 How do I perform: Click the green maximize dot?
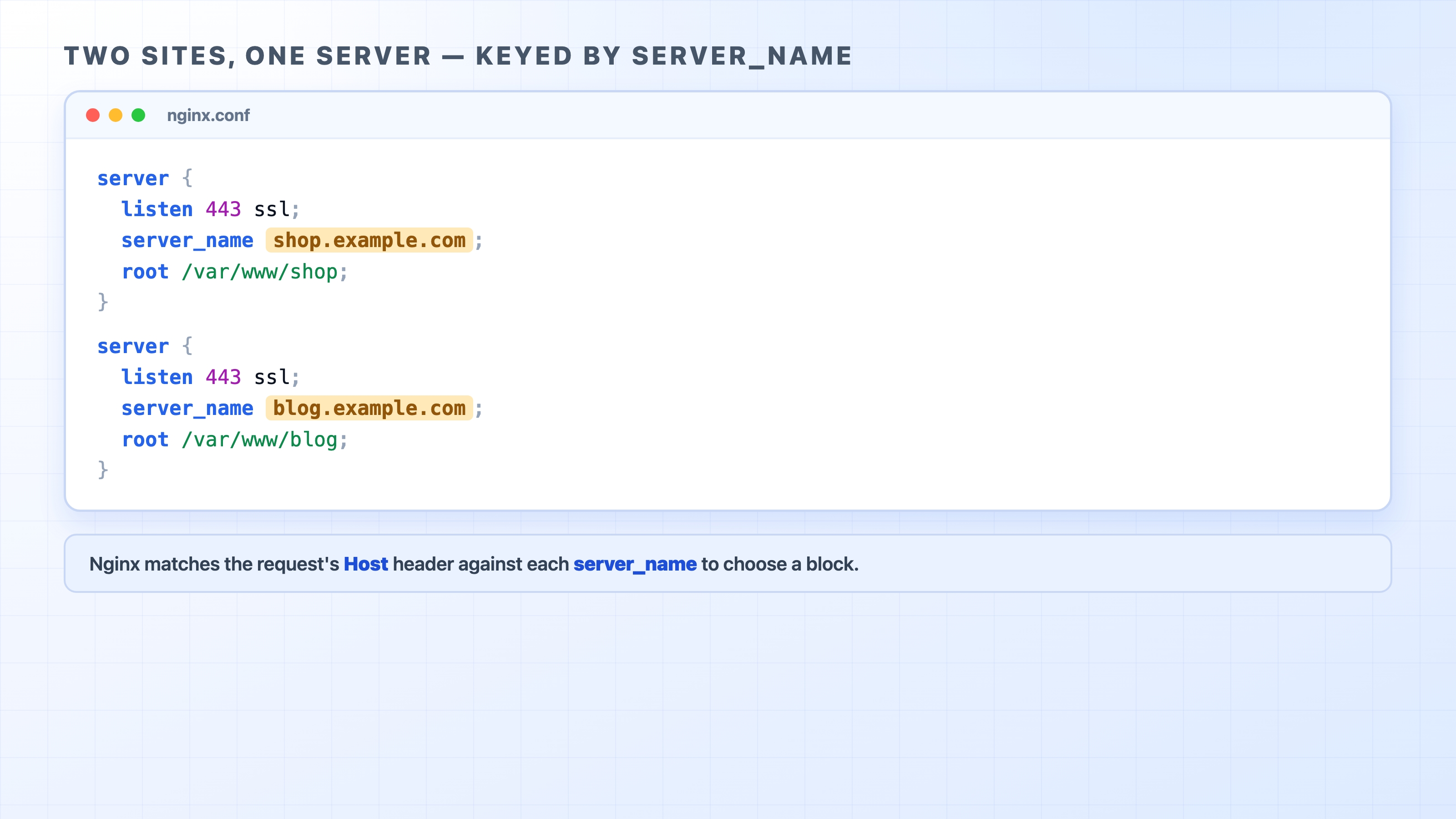[x=138, y=115]
